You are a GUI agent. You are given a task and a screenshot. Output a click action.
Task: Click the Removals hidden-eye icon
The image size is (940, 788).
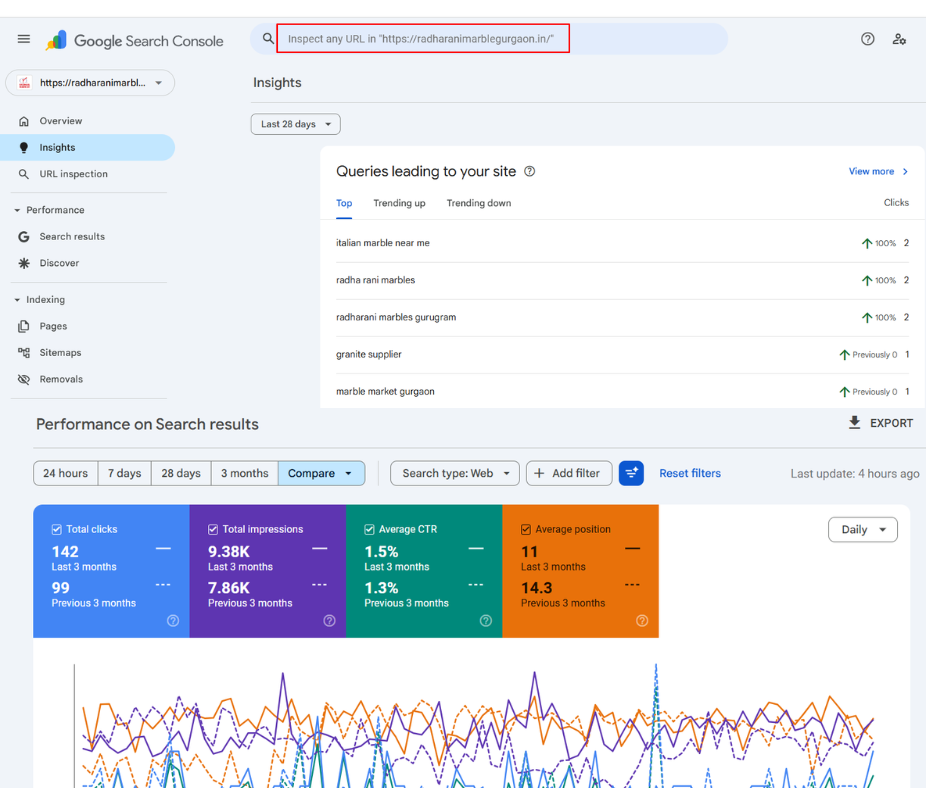click(x=24, y=379)
